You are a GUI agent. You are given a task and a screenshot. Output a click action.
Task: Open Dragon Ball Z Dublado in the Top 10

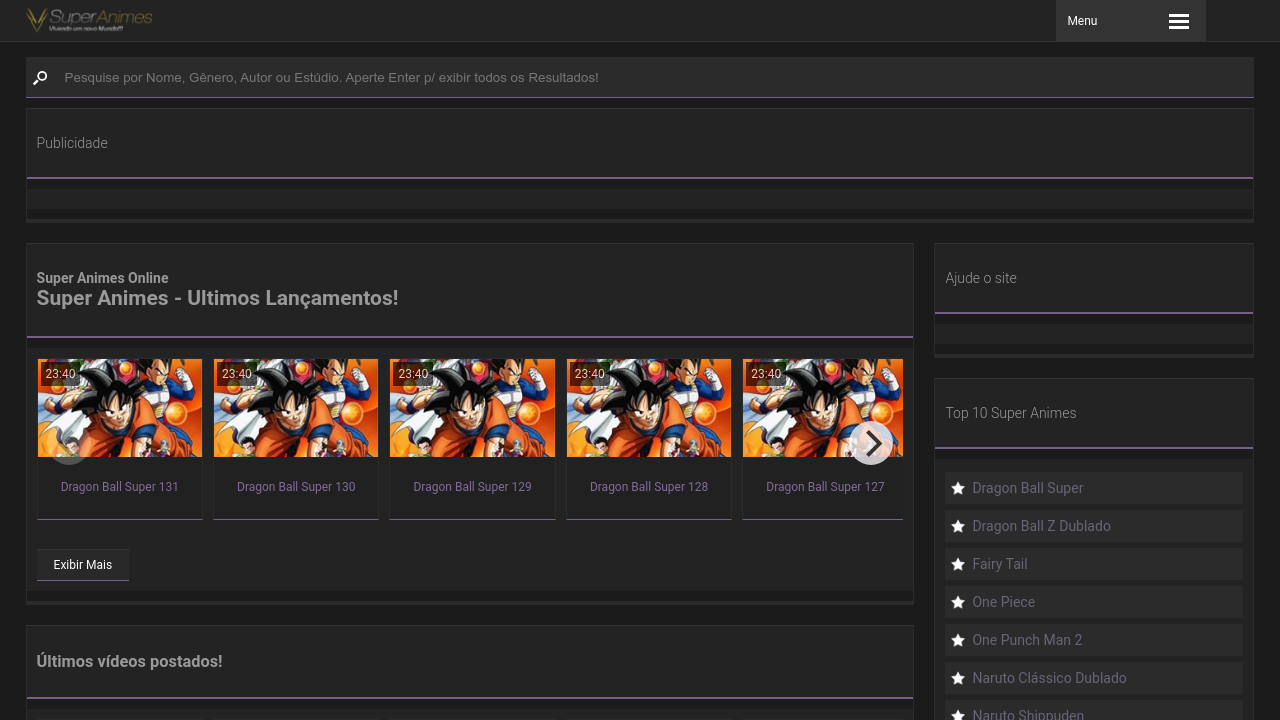(x=1094, y=526)
